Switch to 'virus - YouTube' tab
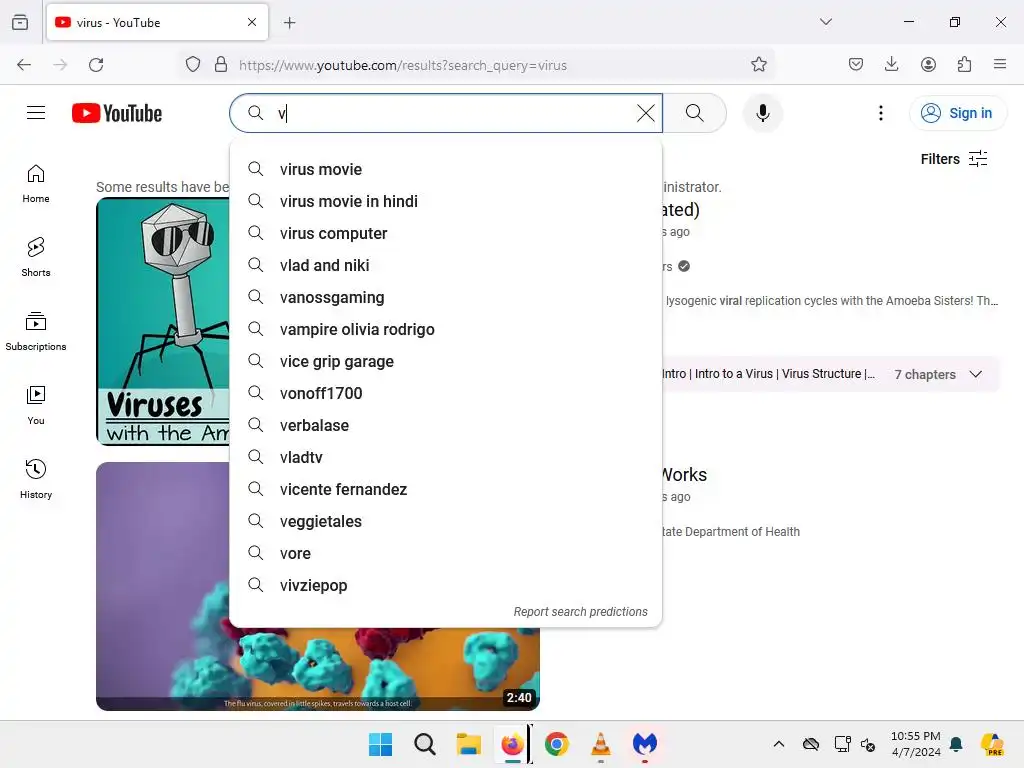Viewport: 1024px width, 768px height. point(157,23)
